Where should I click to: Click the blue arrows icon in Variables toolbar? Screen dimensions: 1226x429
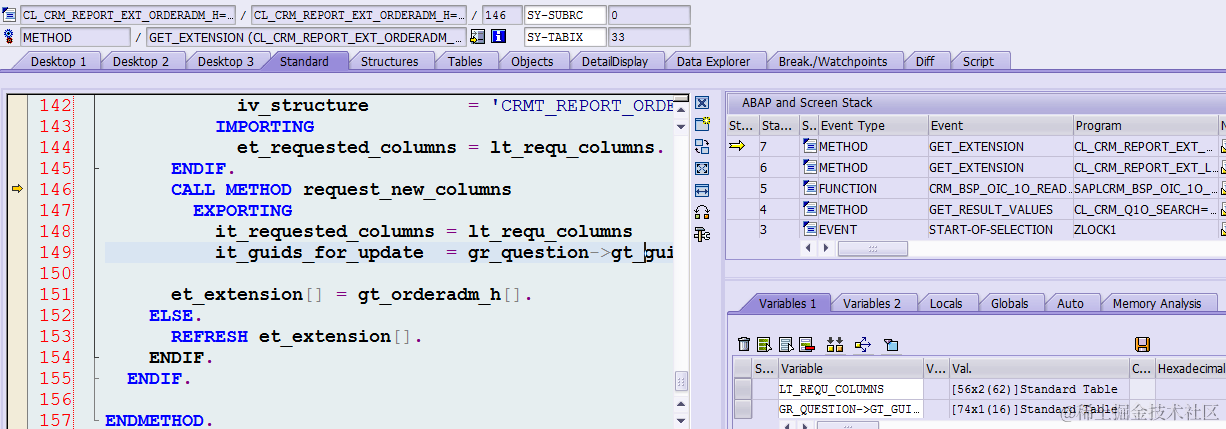(x=863, y=345)
